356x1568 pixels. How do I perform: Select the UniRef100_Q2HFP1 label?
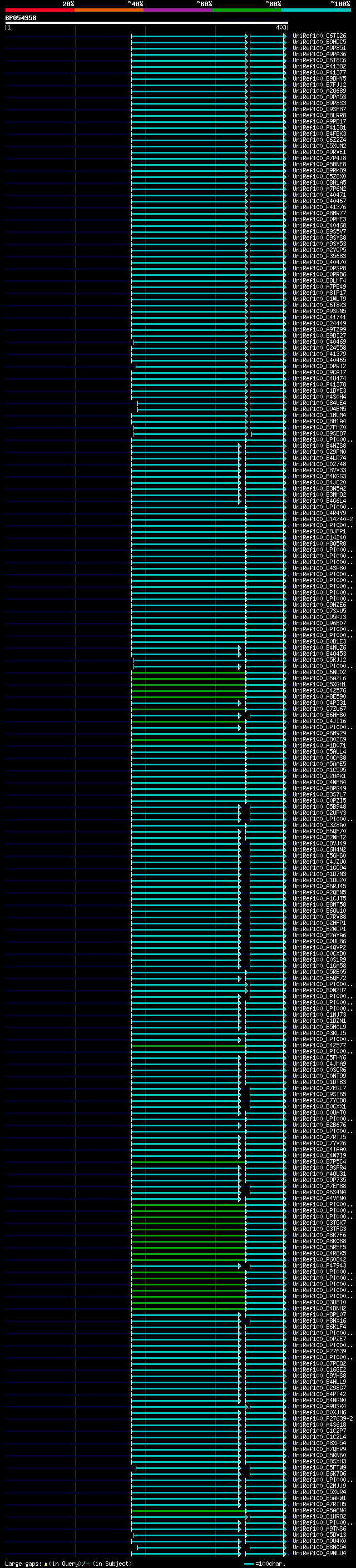pos(319,923)
